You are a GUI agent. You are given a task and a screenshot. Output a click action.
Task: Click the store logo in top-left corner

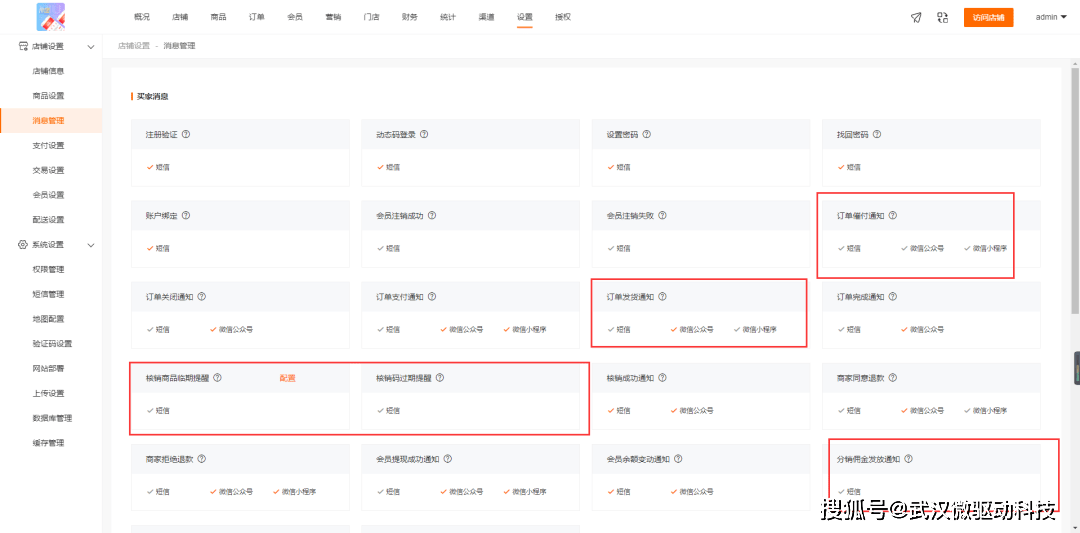51,17
